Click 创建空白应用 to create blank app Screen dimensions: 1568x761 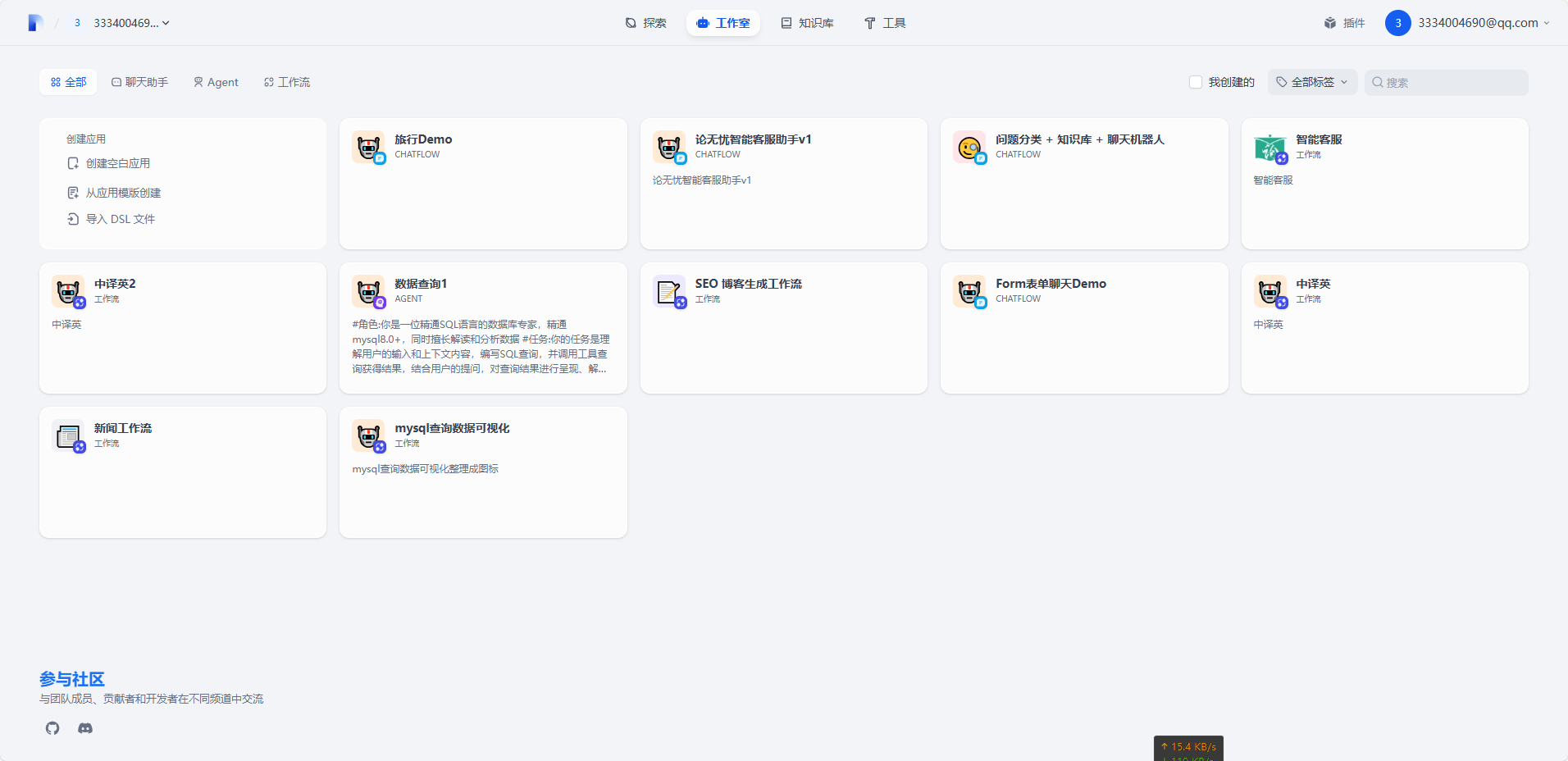(117, 163)
